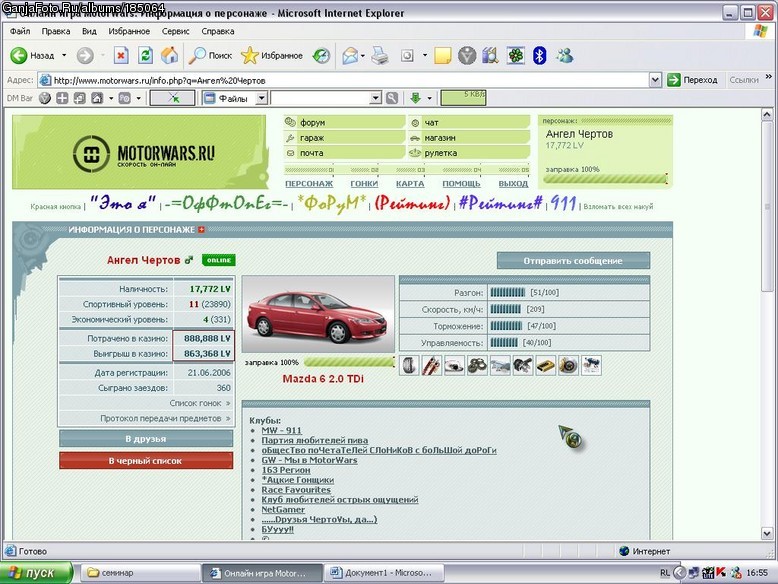Open the Справка menu
Image resolution: width=778 pixels, height=584 pixels.
point(218,31)
